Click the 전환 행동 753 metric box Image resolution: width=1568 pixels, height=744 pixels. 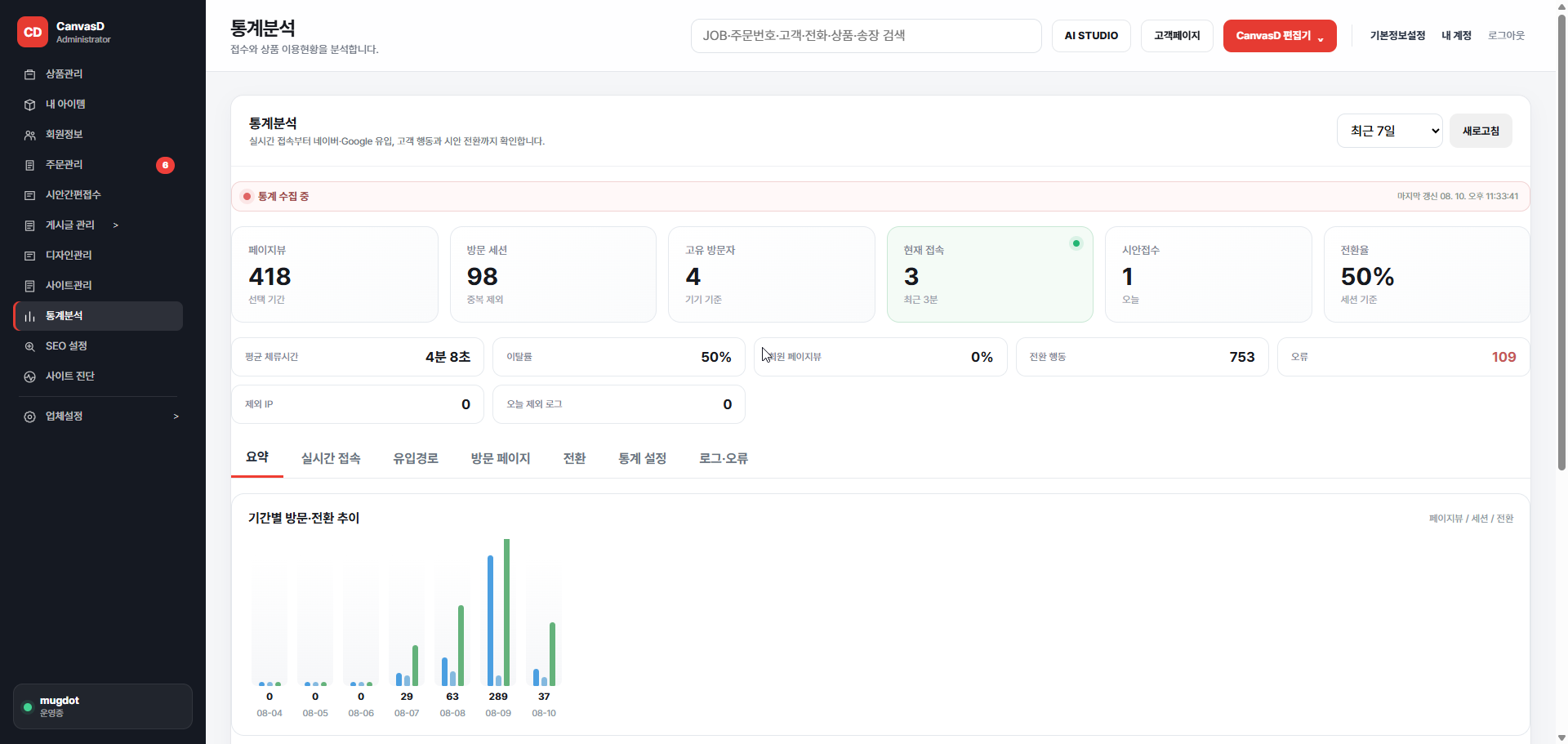1142,357
